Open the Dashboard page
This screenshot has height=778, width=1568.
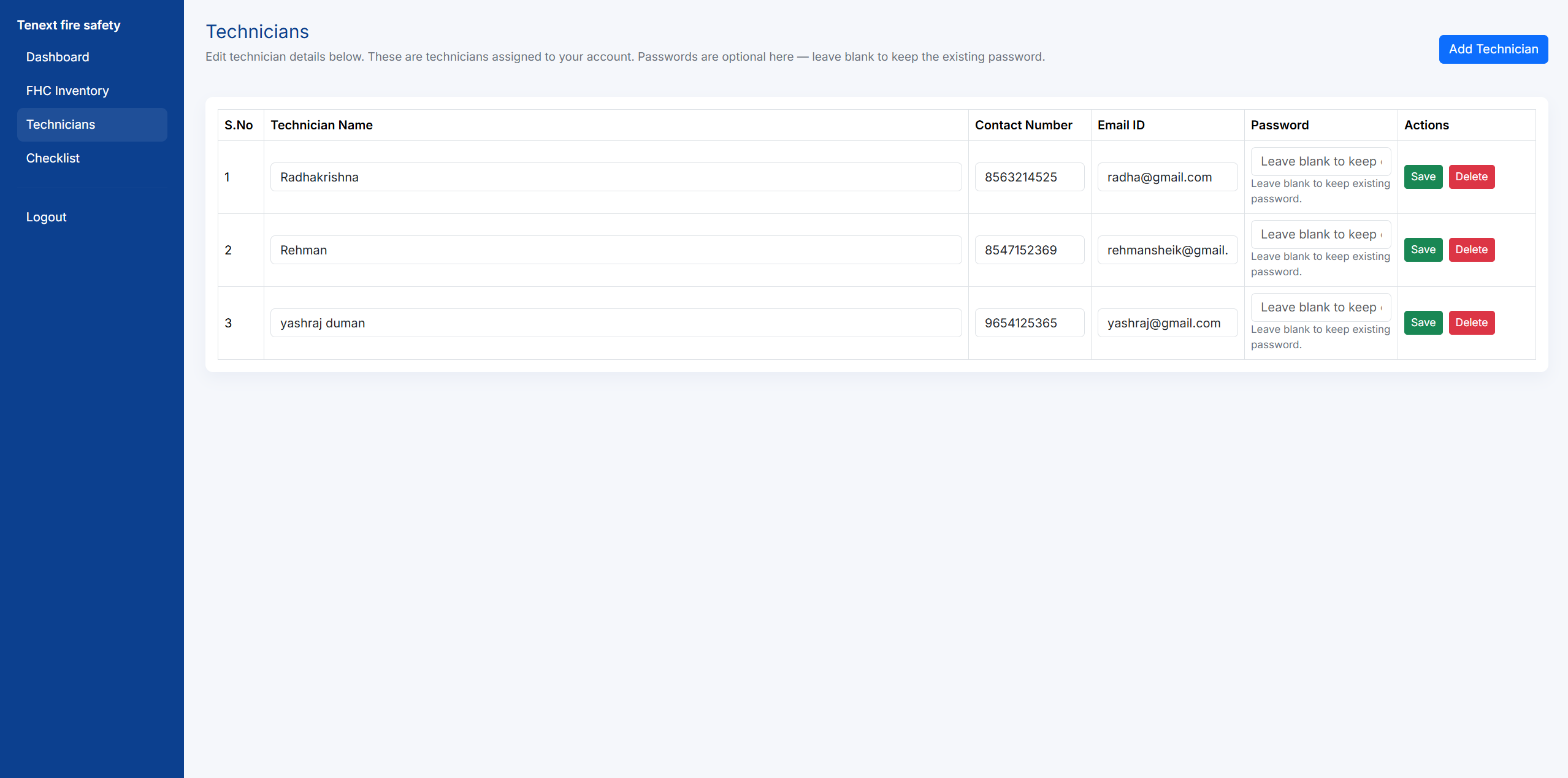coord(58,56)
